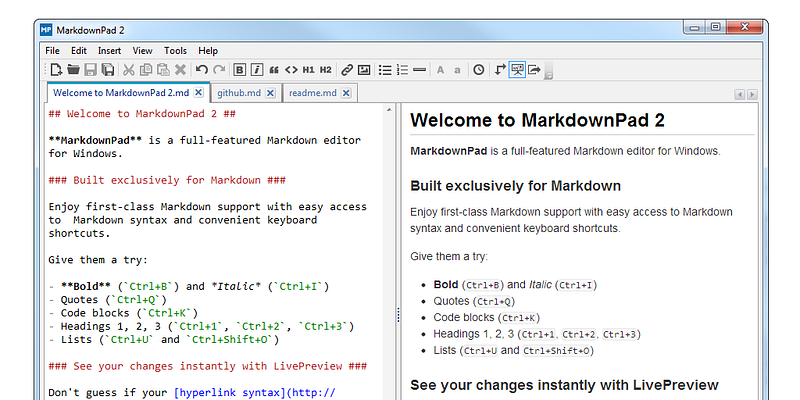The width and height of the screenshot is (800, 400).
Task: Apply italic formatting with I icon
Action: point(257,70)
